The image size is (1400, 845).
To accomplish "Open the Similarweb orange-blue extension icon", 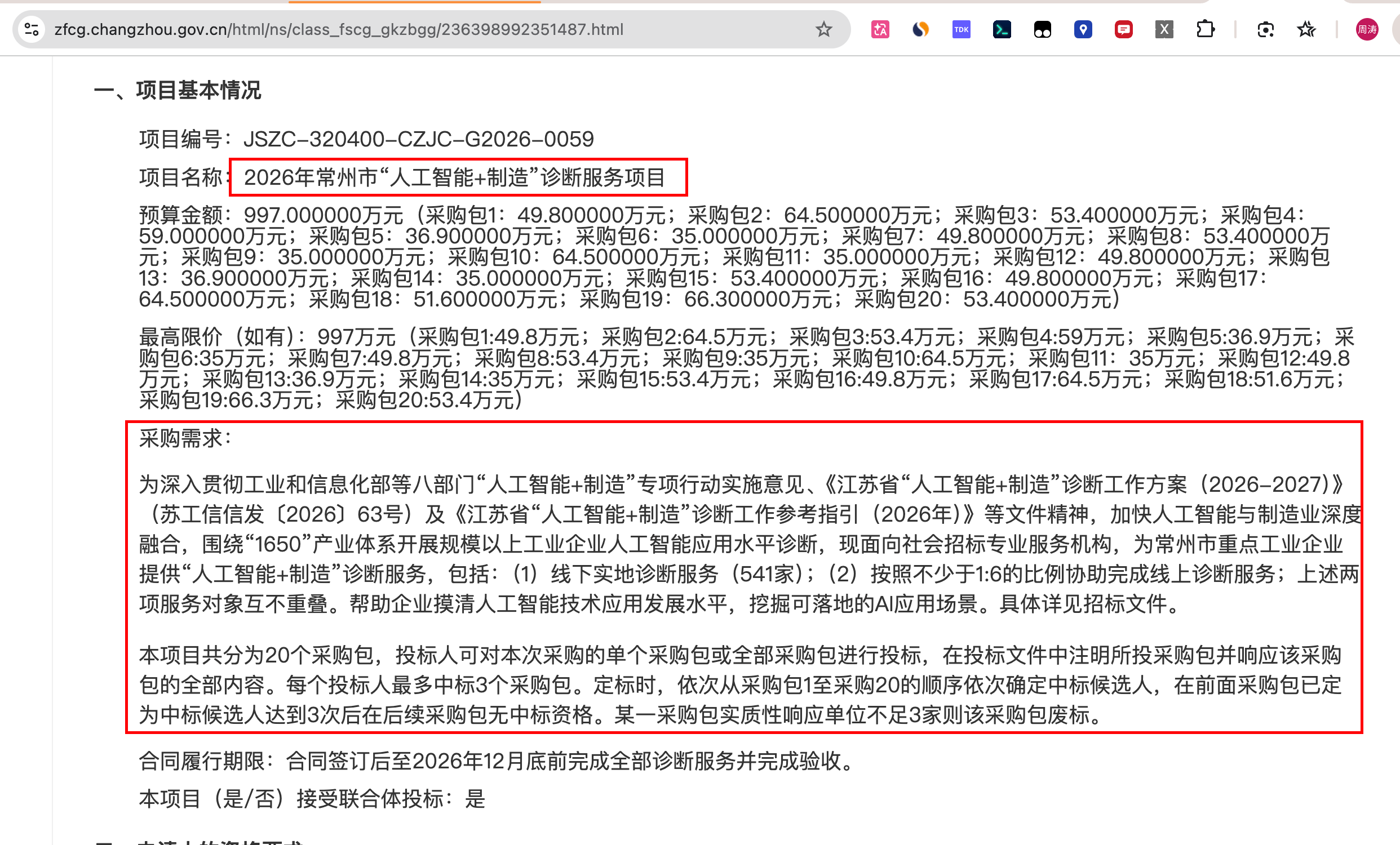I will (920, 29).
